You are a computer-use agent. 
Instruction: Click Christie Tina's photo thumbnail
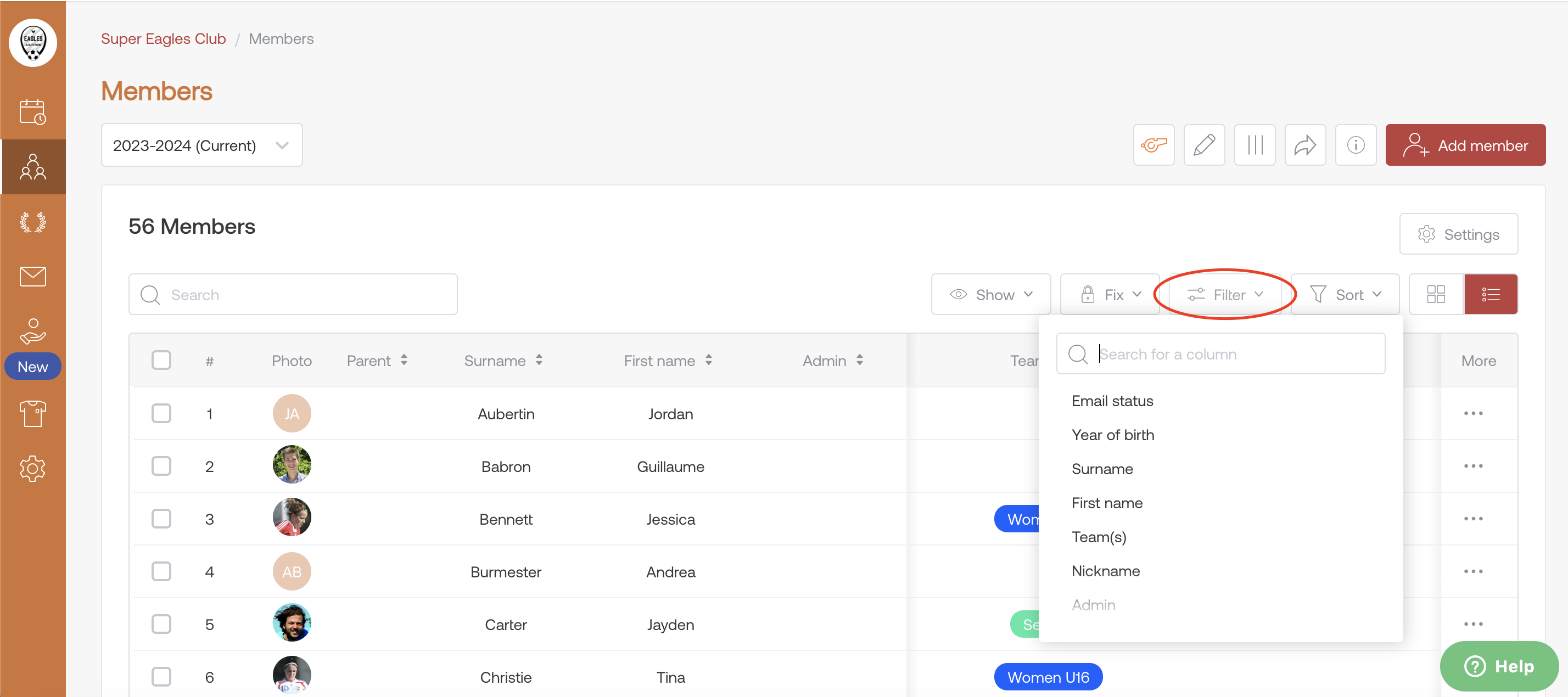pyautogui.click(x=292, y=676)
